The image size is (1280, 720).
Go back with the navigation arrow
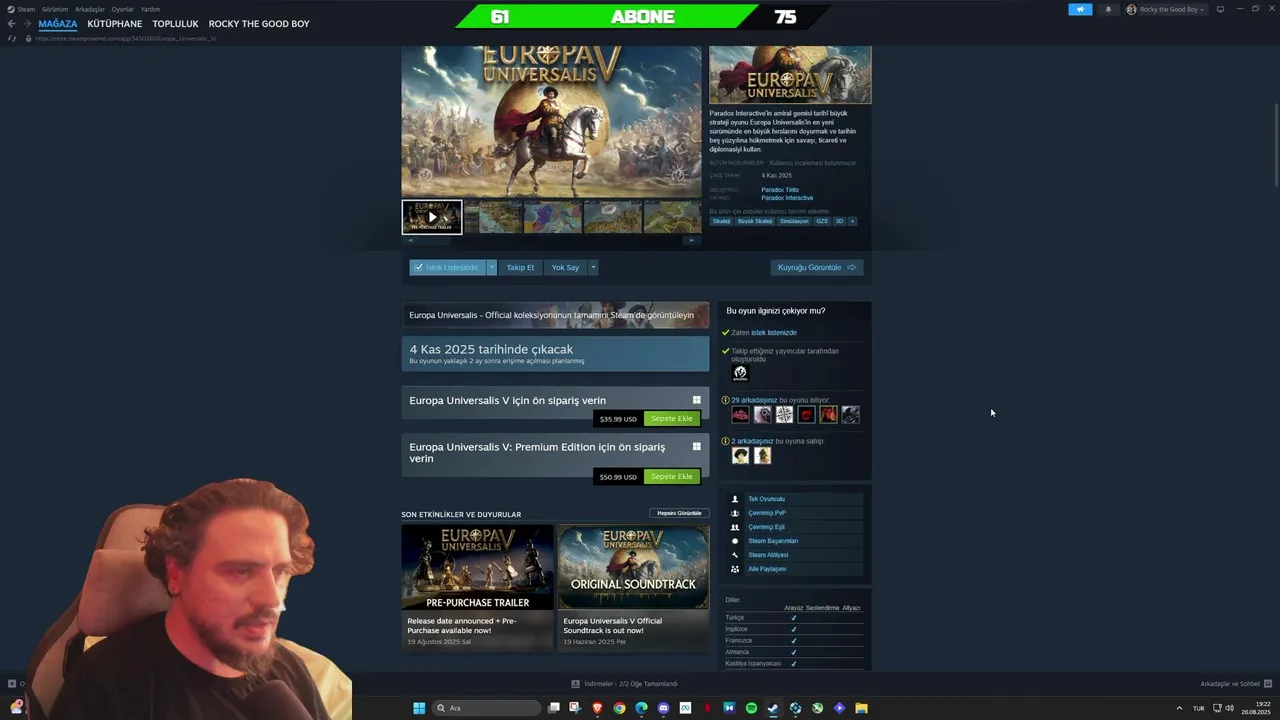tap(11, 24)
